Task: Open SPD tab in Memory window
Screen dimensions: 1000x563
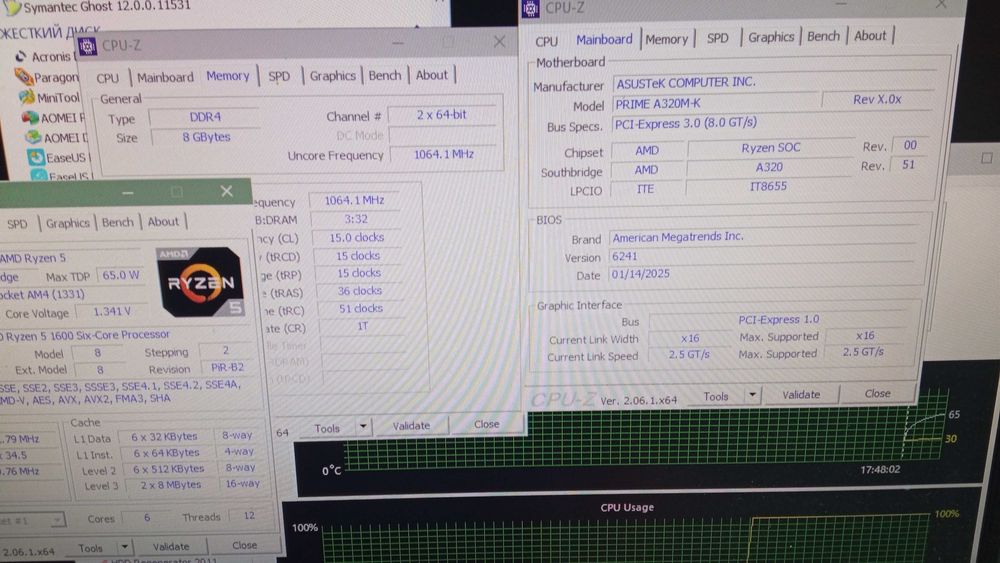Action: coord(279,76)
